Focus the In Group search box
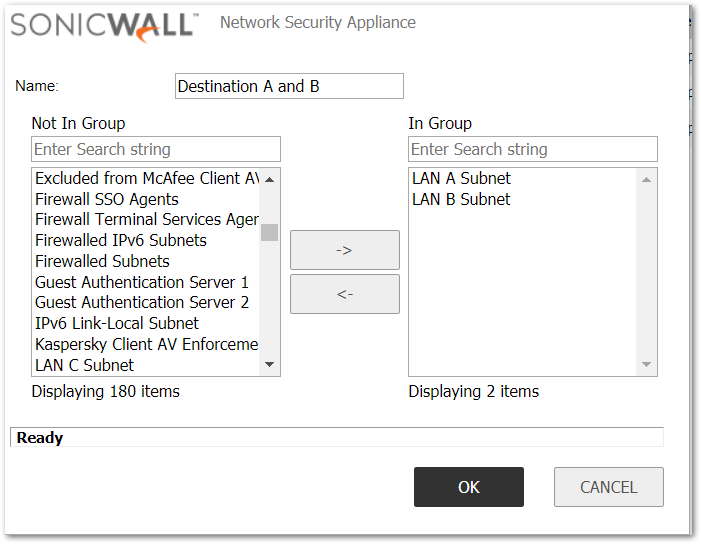The image size is (701, 544). click(533, 149)
